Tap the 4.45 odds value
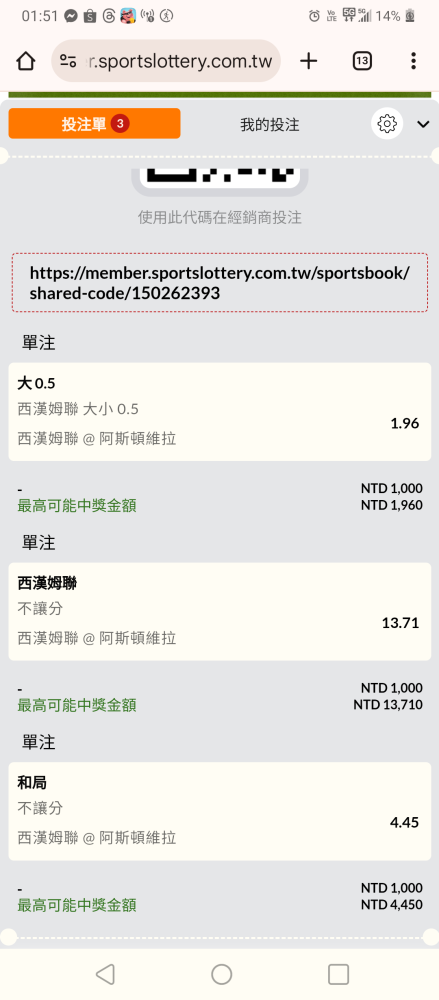Viewport: 439px width, 1000px height. pos(405,823)
